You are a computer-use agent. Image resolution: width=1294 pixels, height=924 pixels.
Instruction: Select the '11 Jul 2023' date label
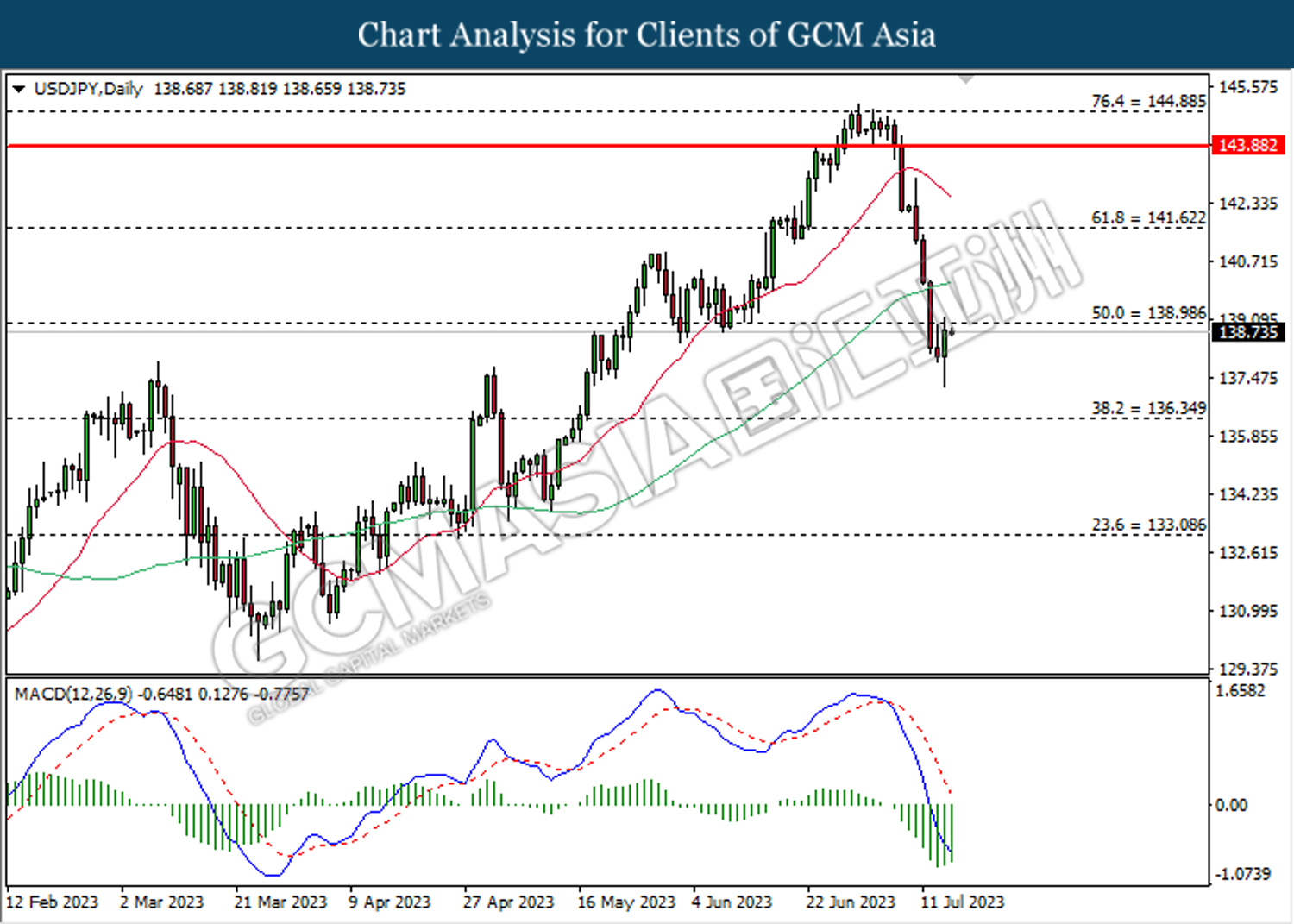pyautogui.click(x=963, y=902)
